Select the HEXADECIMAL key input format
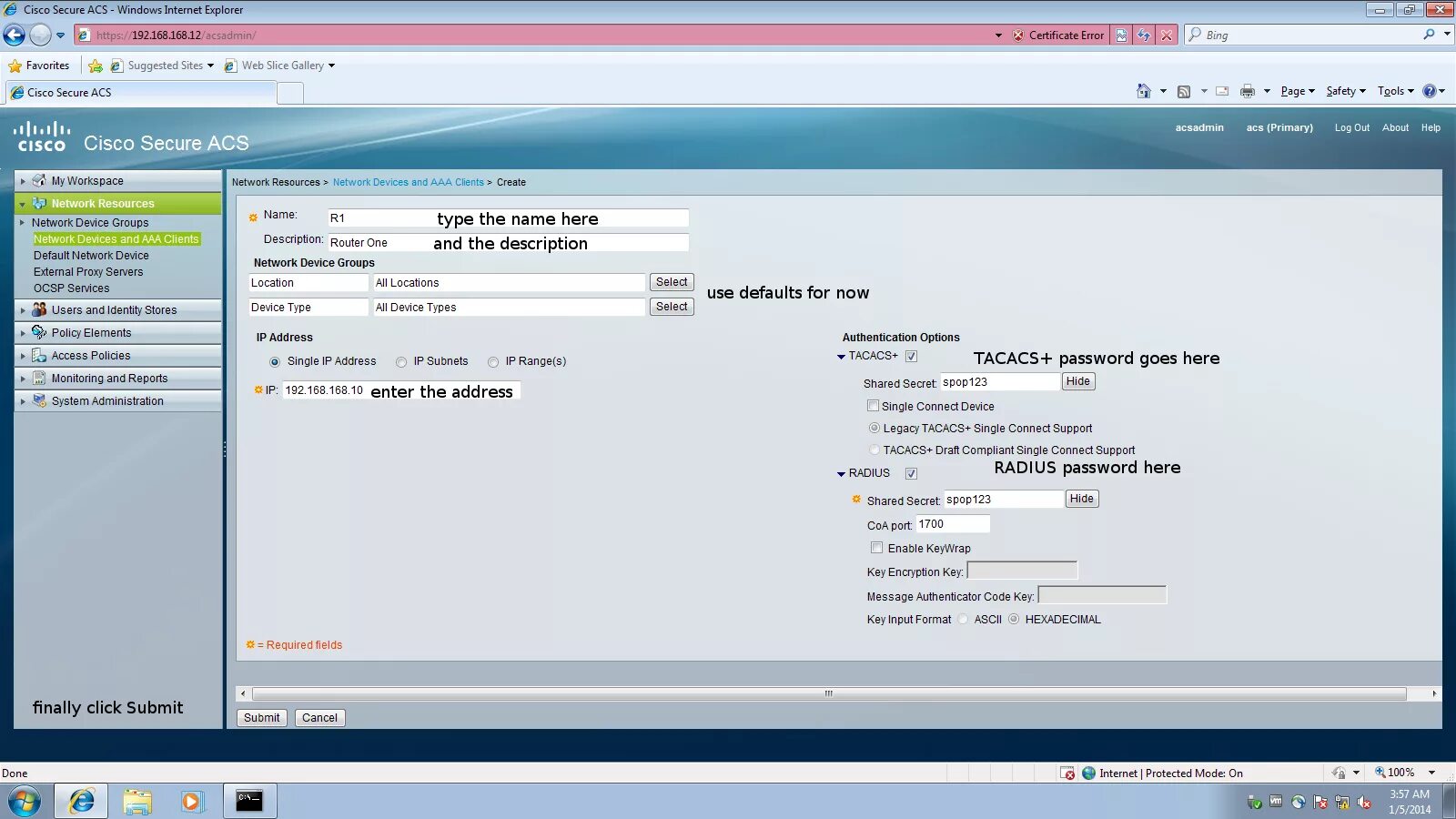 pos(1014,619)
